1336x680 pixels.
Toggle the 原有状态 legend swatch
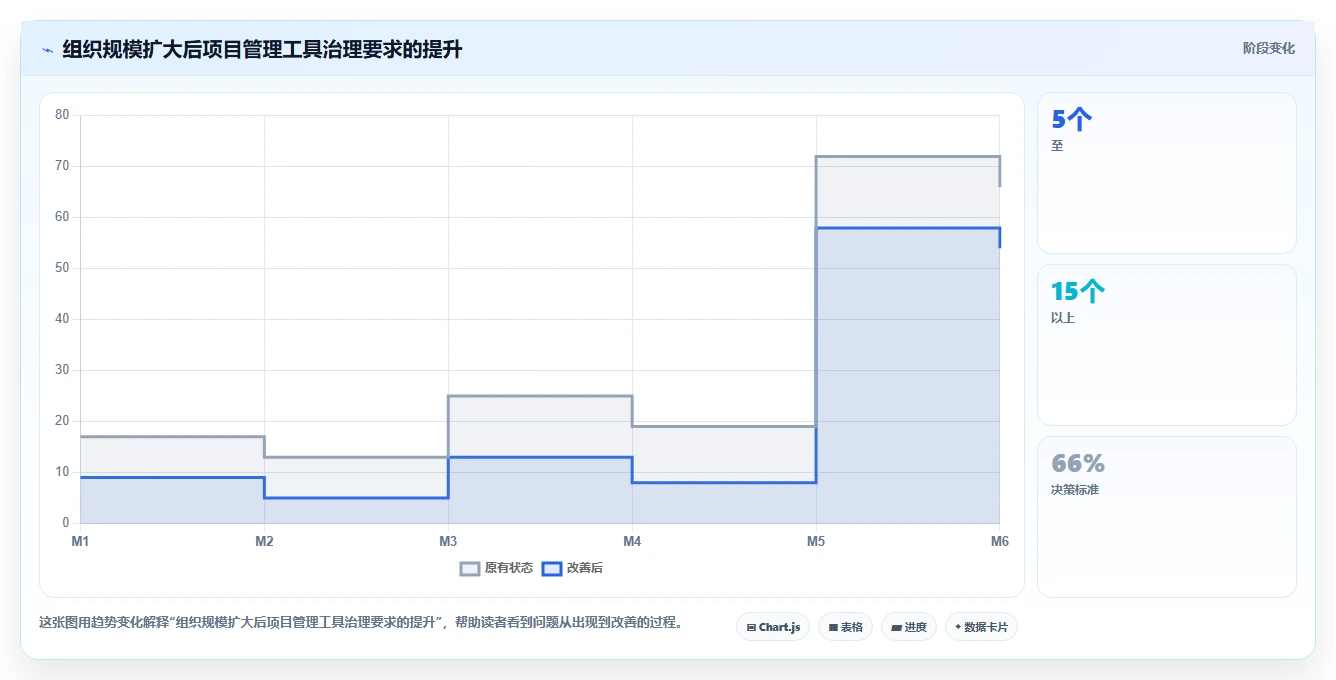[470, 568]
